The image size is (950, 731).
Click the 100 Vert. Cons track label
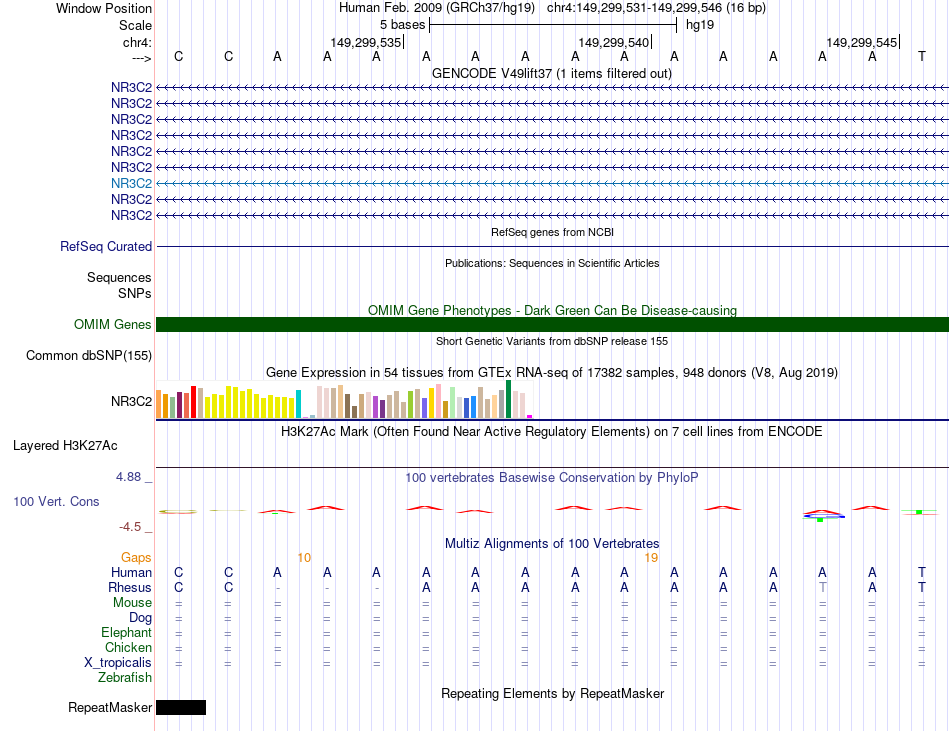(56, 501)
